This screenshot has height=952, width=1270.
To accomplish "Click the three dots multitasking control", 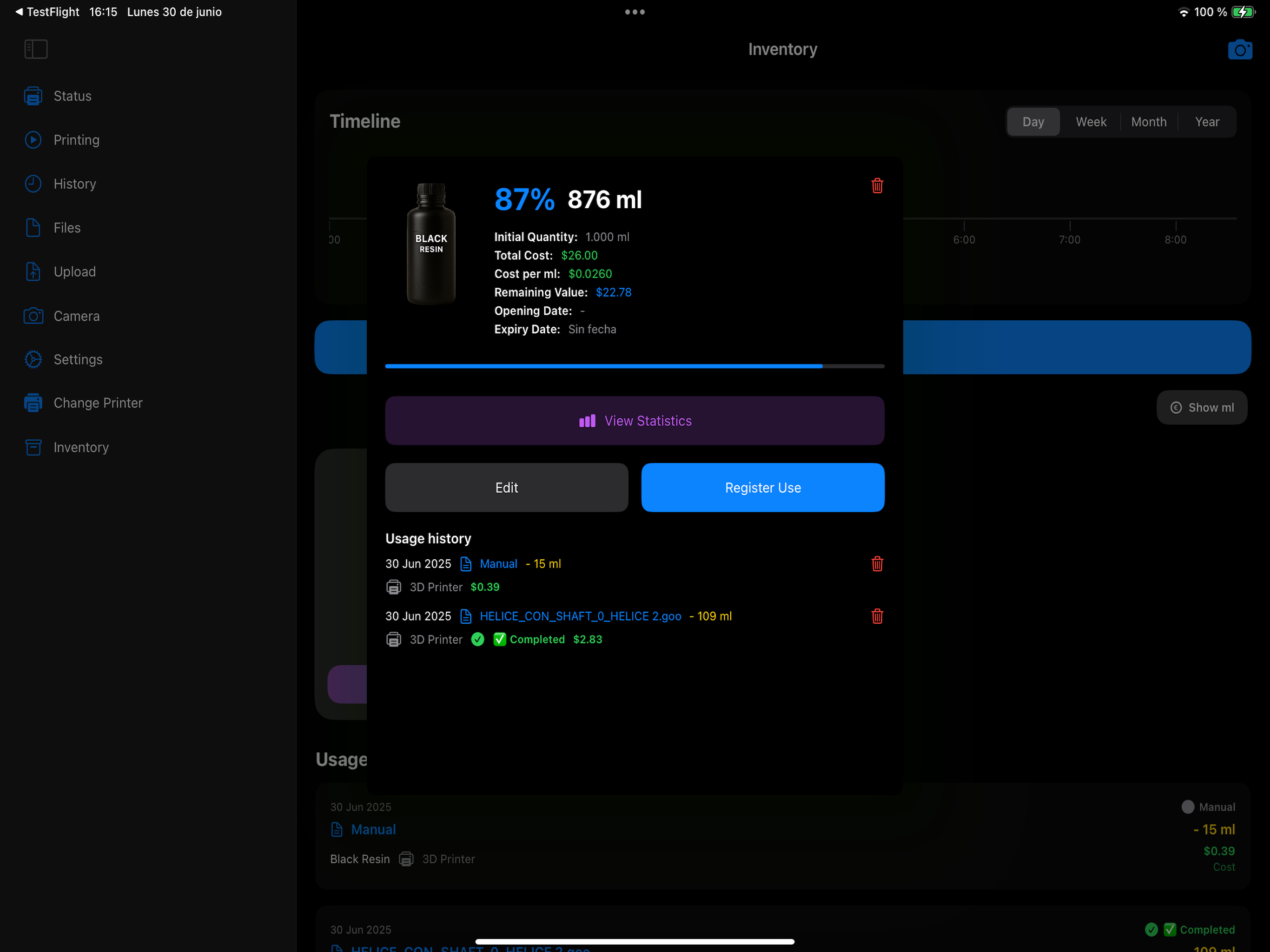I will [635, 12].
